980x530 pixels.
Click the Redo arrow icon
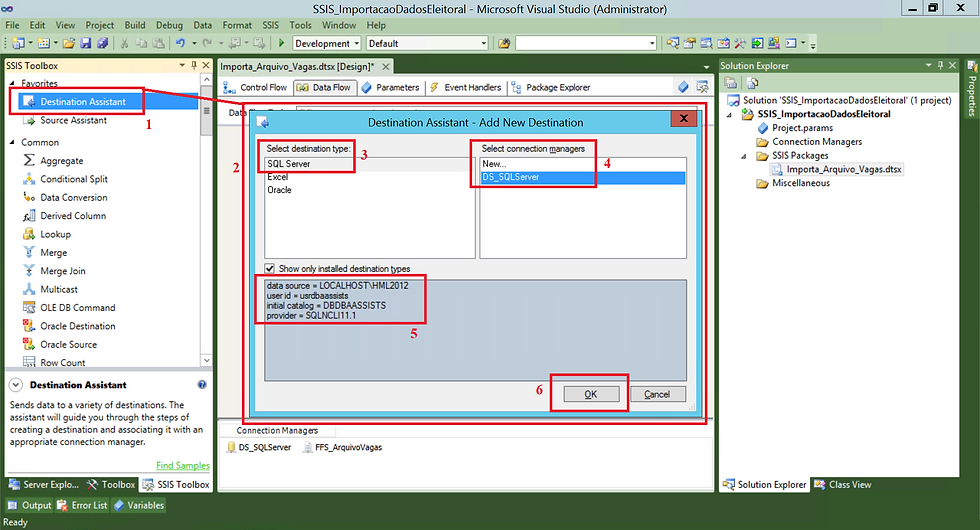tap(207, 43)
